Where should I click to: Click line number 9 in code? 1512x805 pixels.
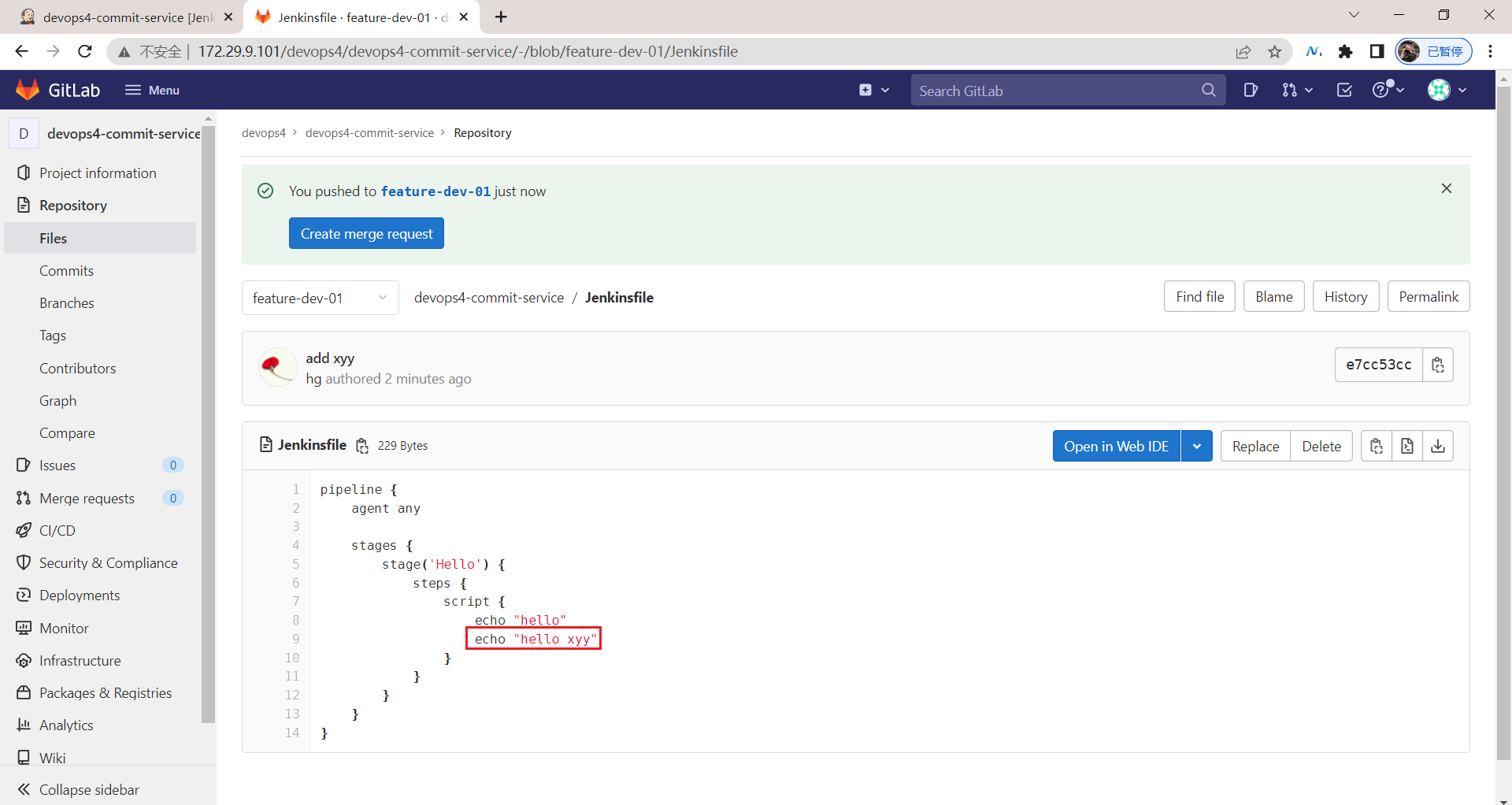pyautogui.click(x=296, y=639)
